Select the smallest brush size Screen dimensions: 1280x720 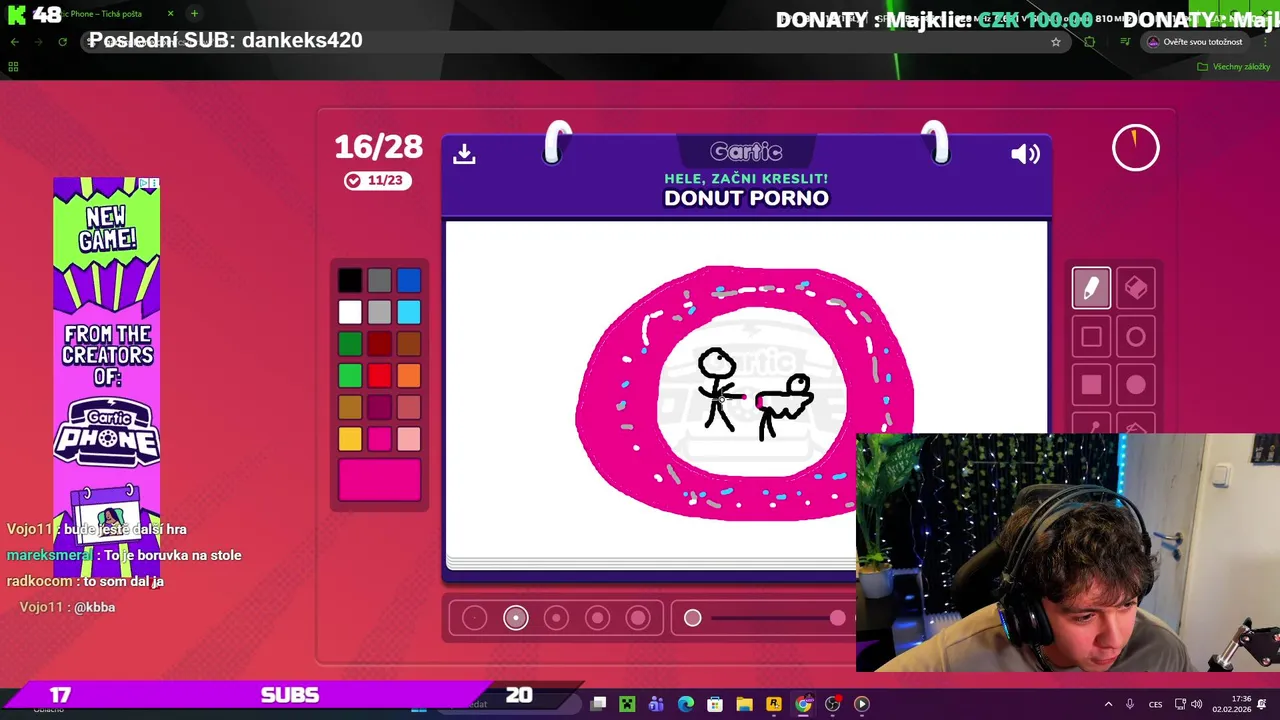475,618
